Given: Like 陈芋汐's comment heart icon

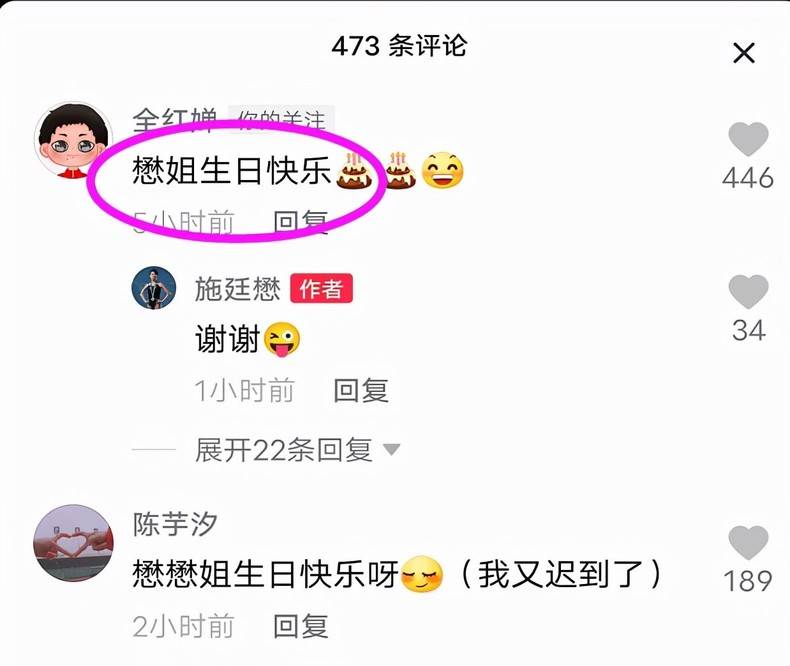Looking at the screenshot, I should coord(748,543).
